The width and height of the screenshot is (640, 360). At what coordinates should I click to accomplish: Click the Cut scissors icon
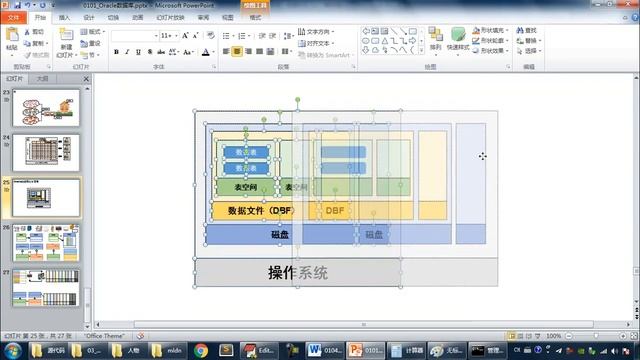click(27, 32)
